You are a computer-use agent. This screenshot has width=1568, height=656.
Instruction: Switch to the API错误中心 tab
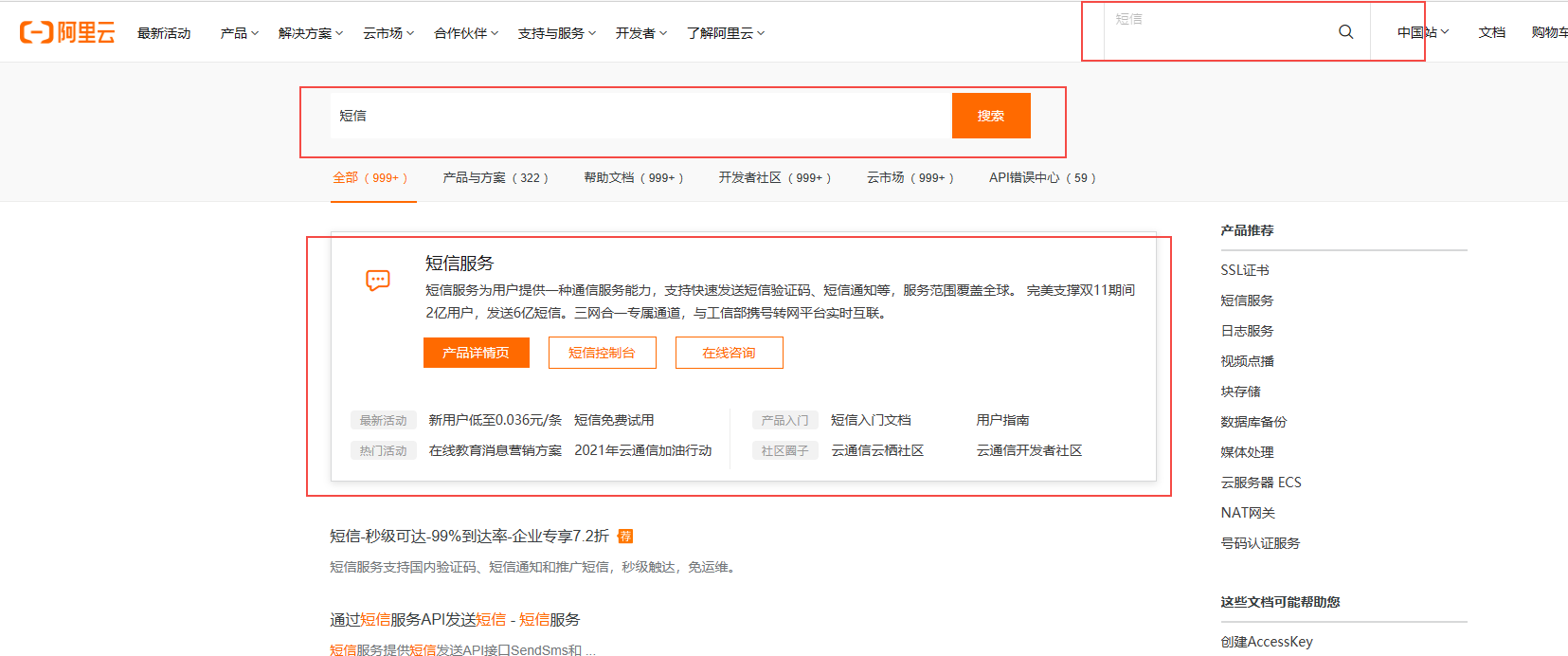pos(1042,177)
